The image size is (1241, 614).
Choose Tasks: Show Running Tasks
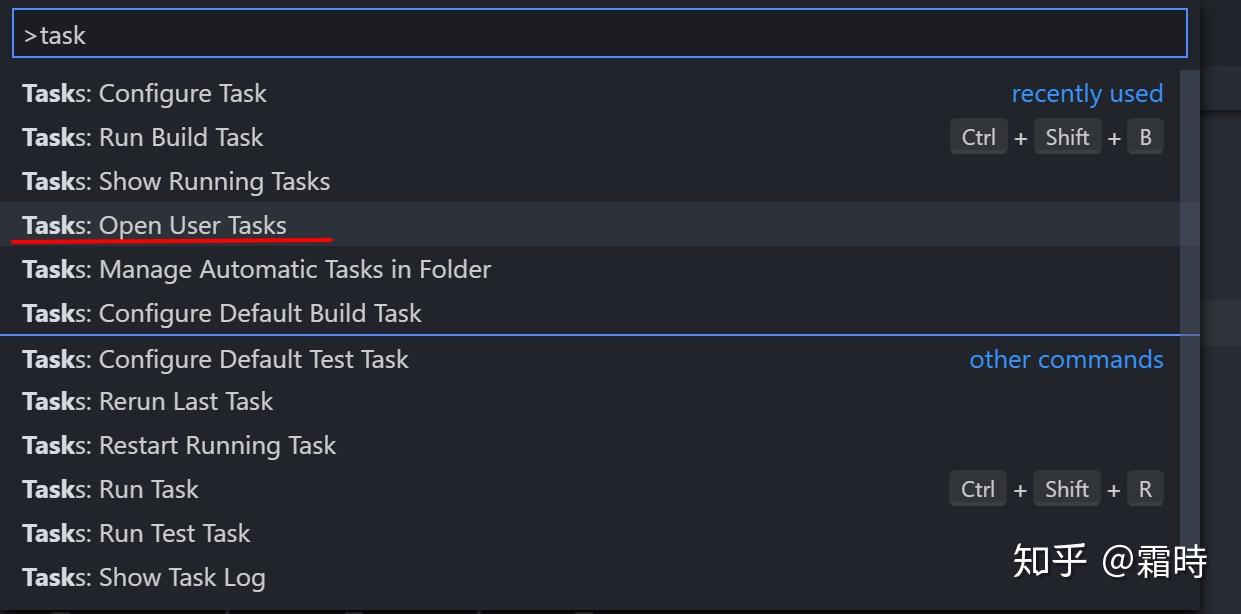[176, 181]
